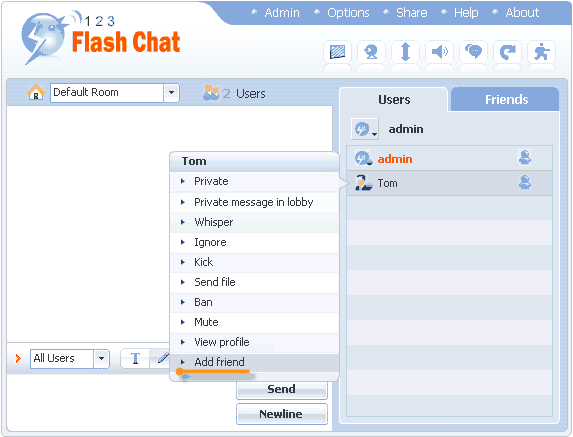The image size is (573, 437).
Task: Click the profile icon in admin row
Action: [525, 157]
